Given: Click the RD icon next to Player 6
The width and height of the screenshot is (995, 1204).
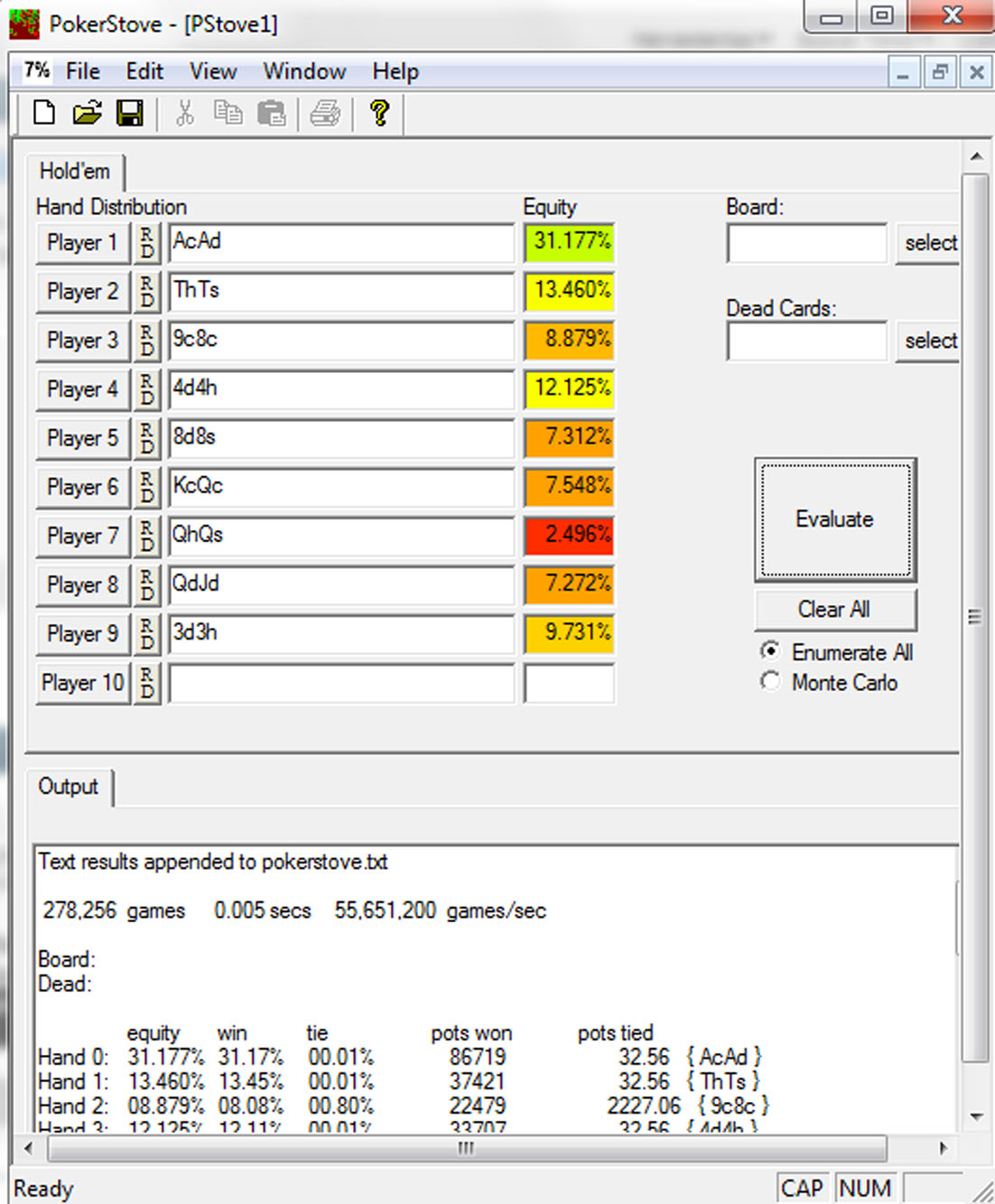Looking at the screenshot, I should tap(147, 487).
